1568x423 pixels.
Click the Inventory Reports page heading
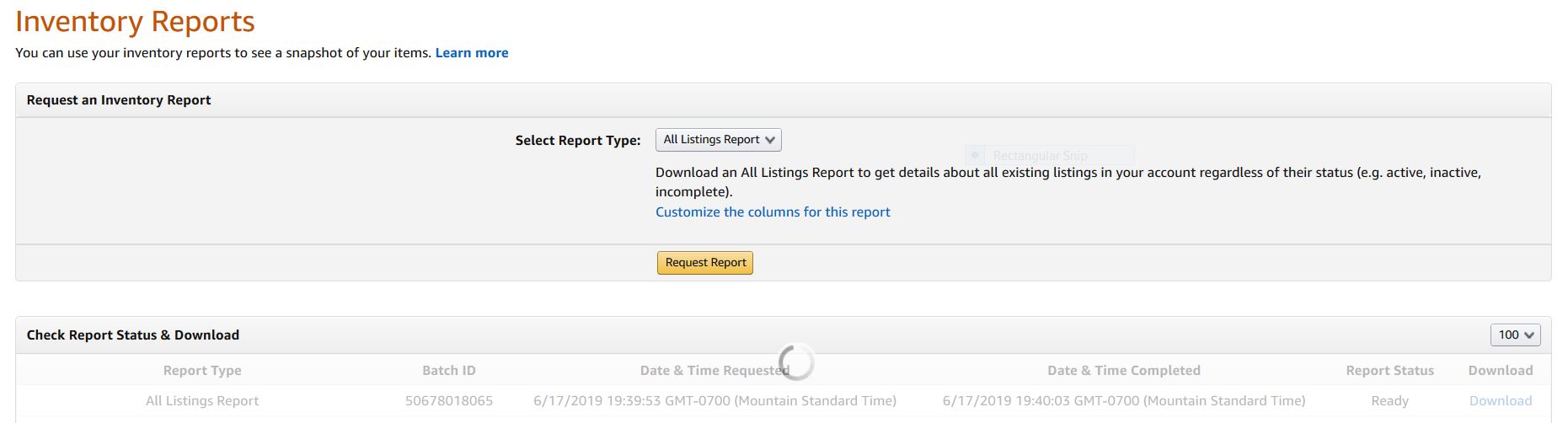click(135, 22)
